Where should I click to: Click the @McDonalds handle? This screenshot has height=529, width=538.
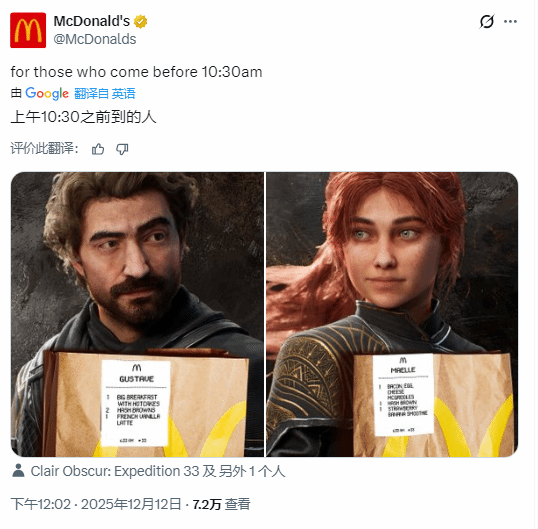(x=95, y=39)
